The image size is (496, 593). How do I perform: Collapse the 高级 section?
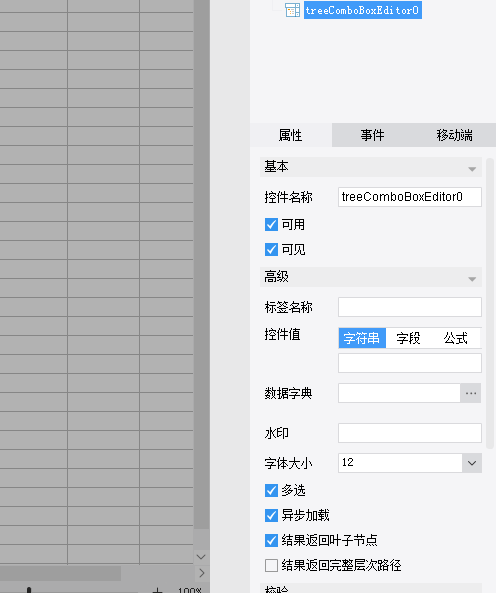pos(472,279)
